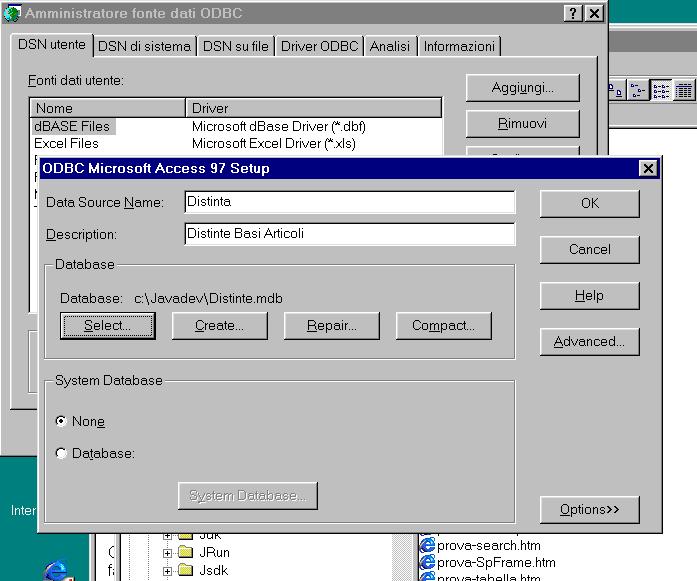The height and width of the screenshot is (581, 697).
Task: Click Aggiungi... in ODBC Administrator
Action: pyautogui.click(x=522, y=88)
